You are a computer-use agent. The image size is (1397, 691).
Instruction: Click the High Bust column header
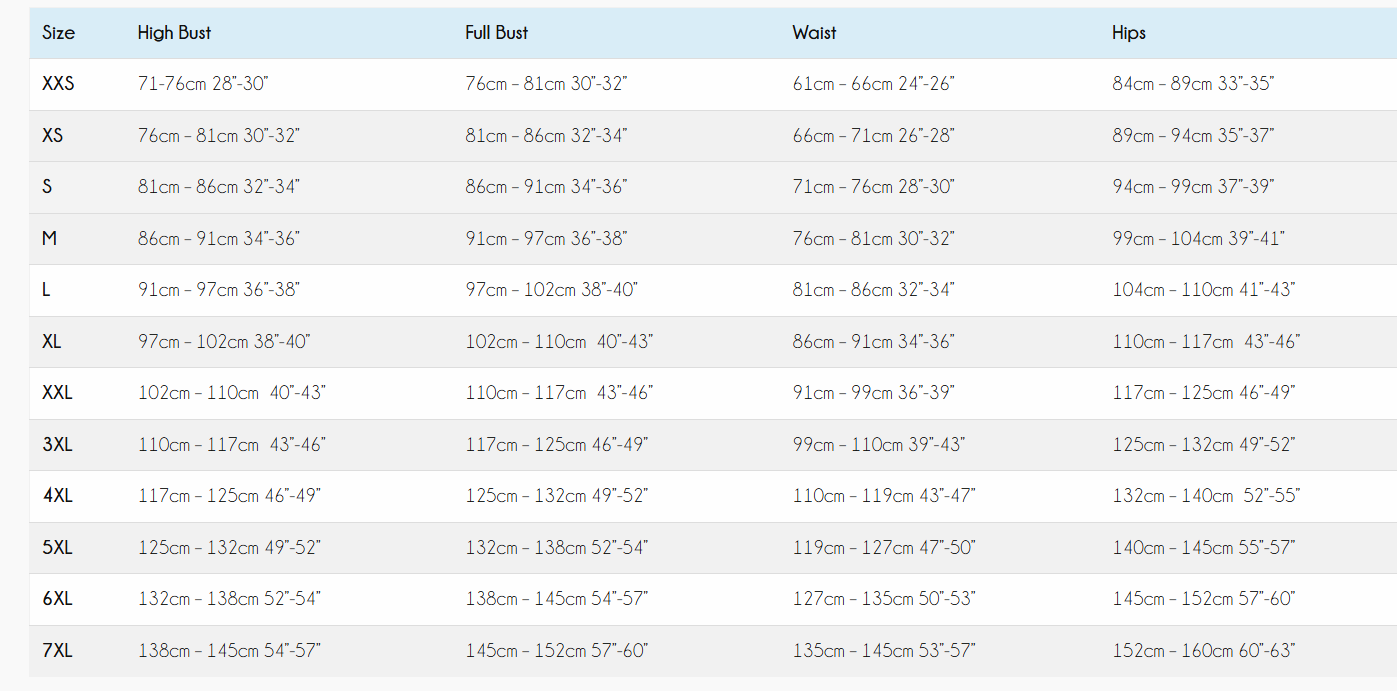pyautogui.click(x=174, y=33)
